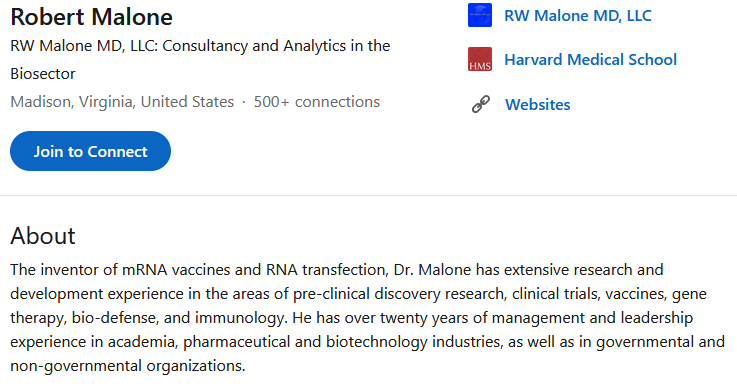Click the chain-link icon beside Websites
Screen dimensions: 737x386
click(480, 104)
